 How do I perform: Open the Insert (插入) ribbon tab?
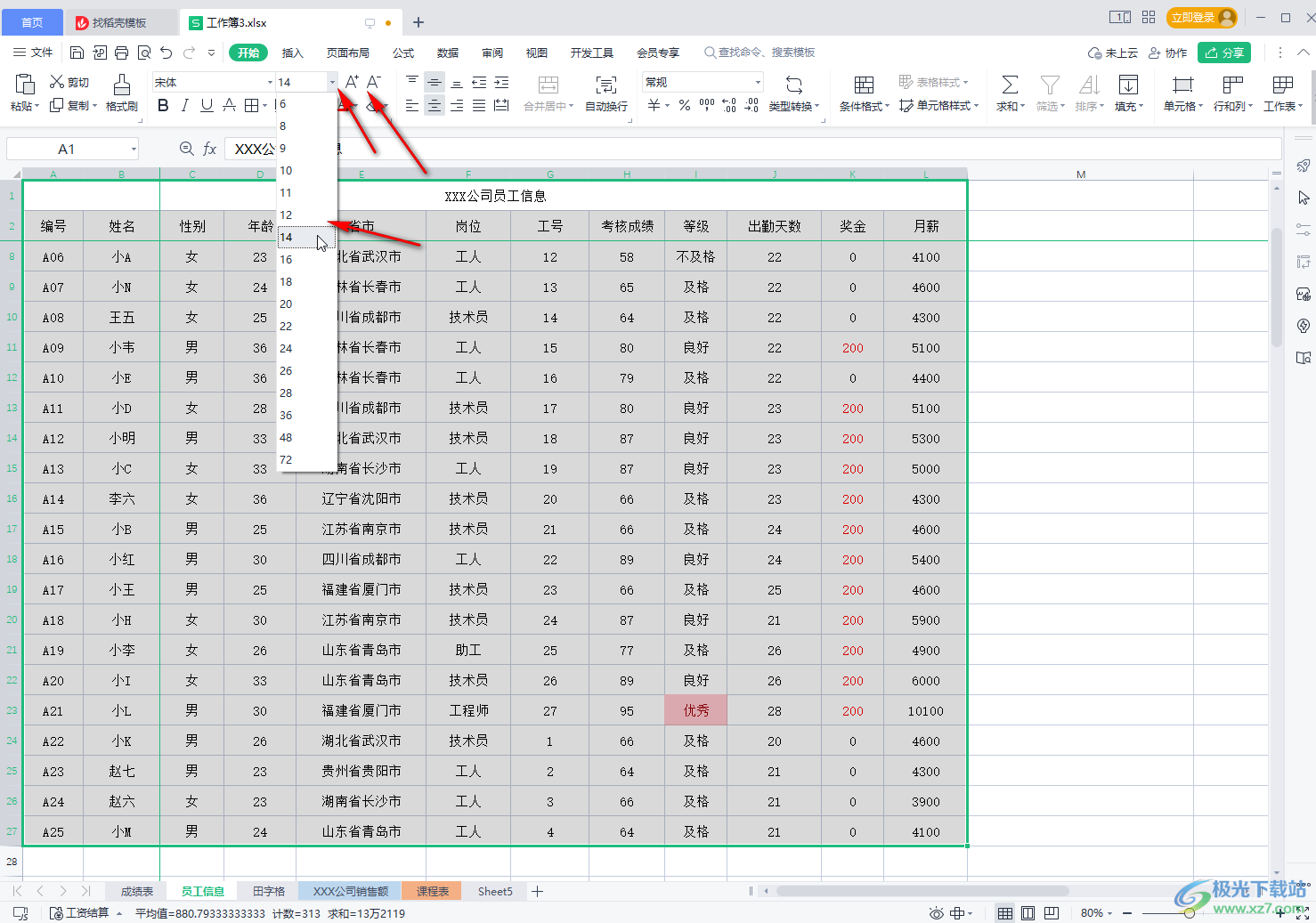coord(293,53)
